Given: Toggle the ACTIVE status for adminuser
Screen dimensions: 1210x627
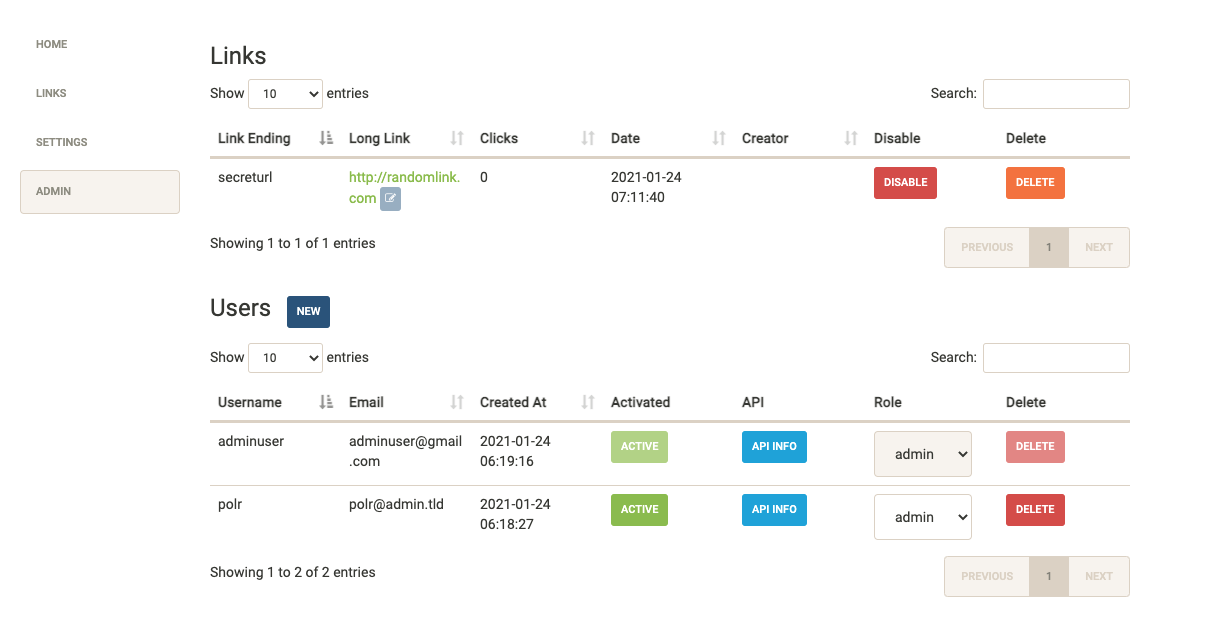Looking at the screenshot, I should [639, 446].
